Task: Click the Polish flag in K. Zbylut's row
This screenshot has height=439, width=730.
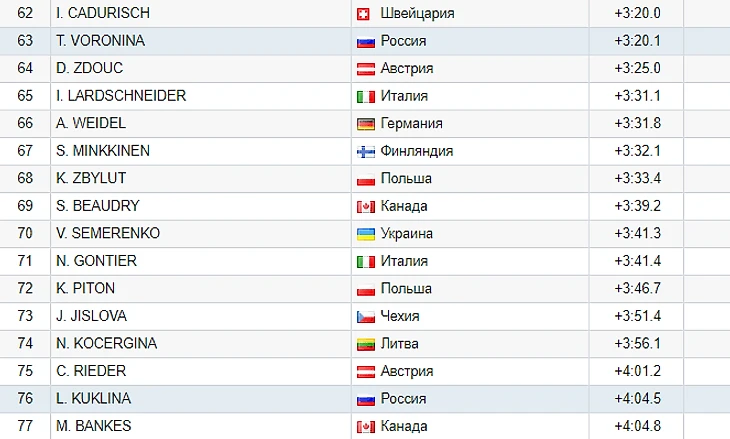Action: 365,179
